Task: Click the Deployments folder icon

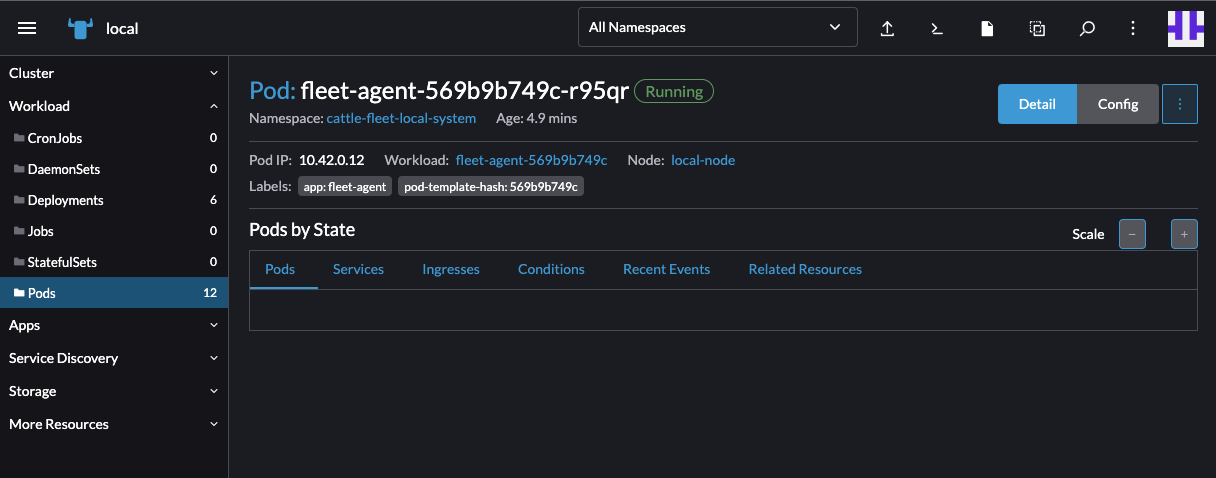Action: (x=19, y=200)
